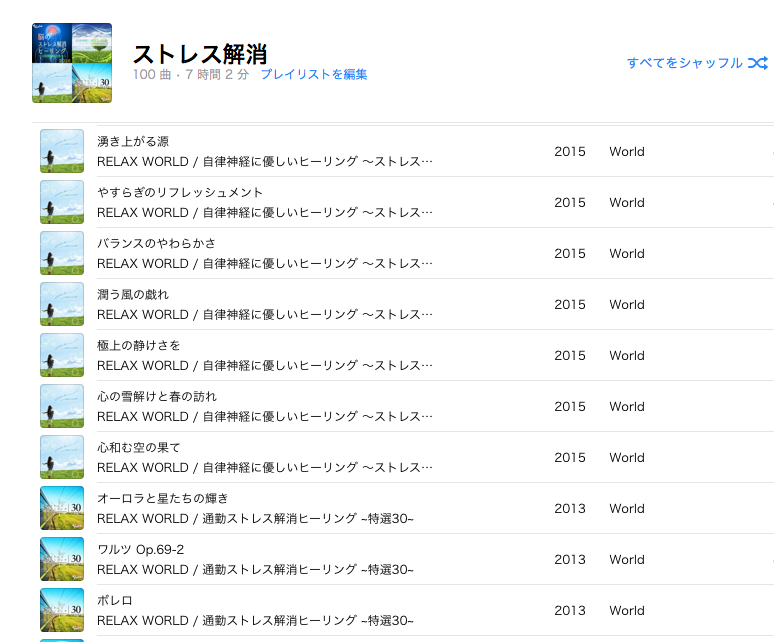Click year 2013 in オーロラと星たちの輝き row
The width and height of the screenshot is (774, 642).
pyautogui.click(x=570, y=509)
